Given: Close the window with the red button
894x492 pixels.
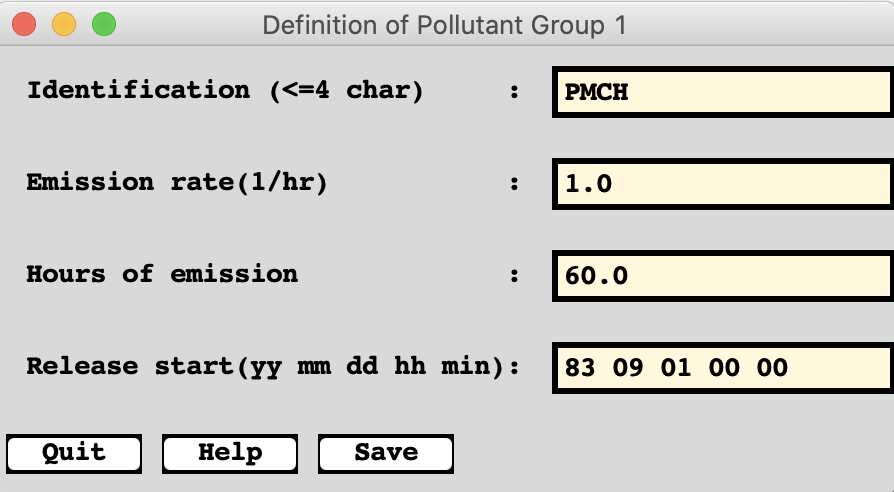Looking at the screenshot, I should click(x=24, y=23).
